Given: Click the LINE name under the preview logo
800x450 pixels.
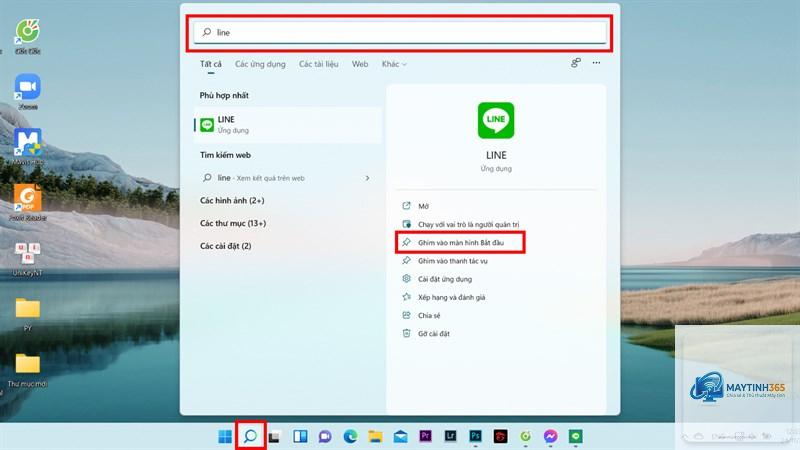Looking at the screenshot, I should tap(496, 155).
